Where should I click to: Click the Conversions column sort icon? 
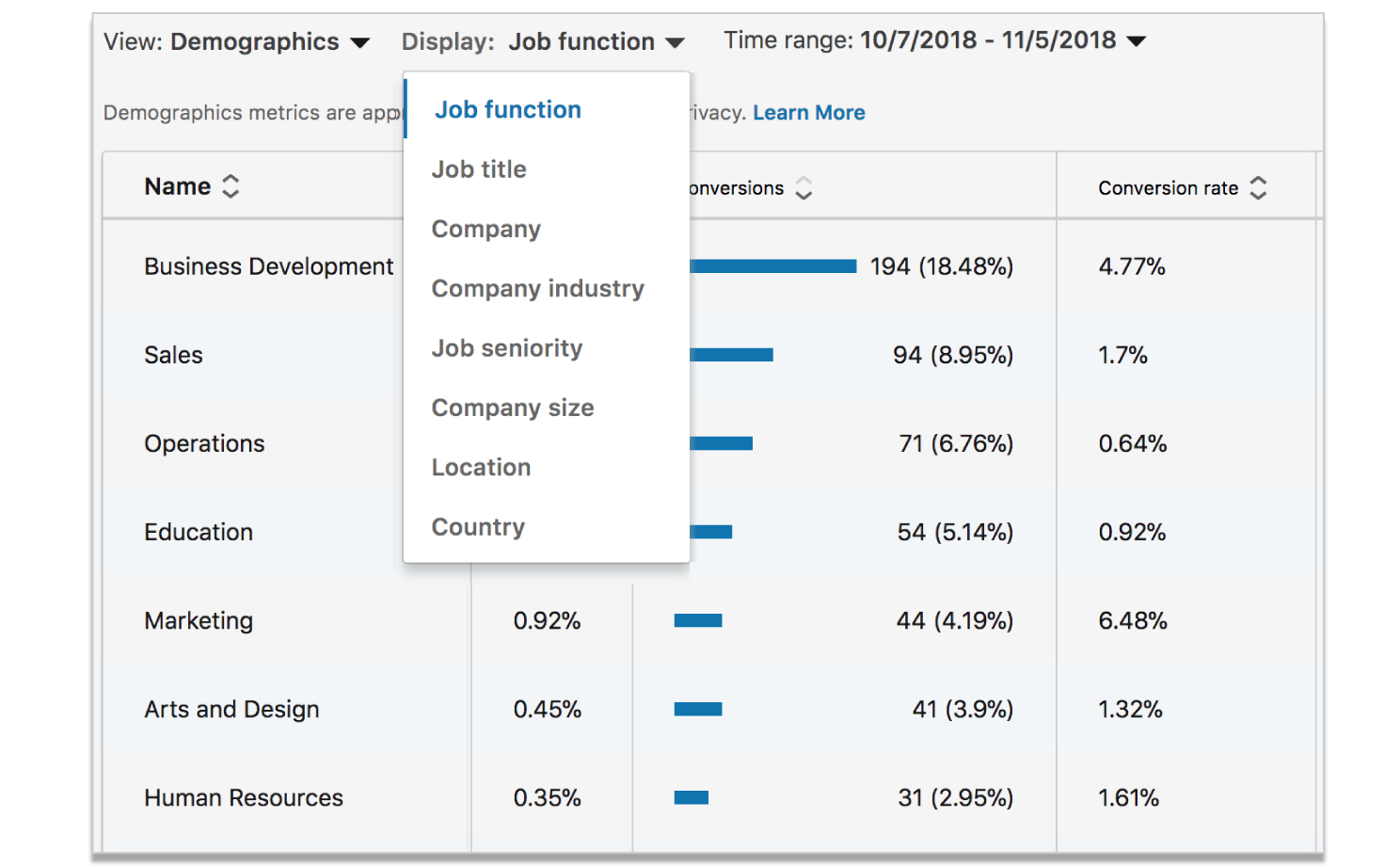804,188
